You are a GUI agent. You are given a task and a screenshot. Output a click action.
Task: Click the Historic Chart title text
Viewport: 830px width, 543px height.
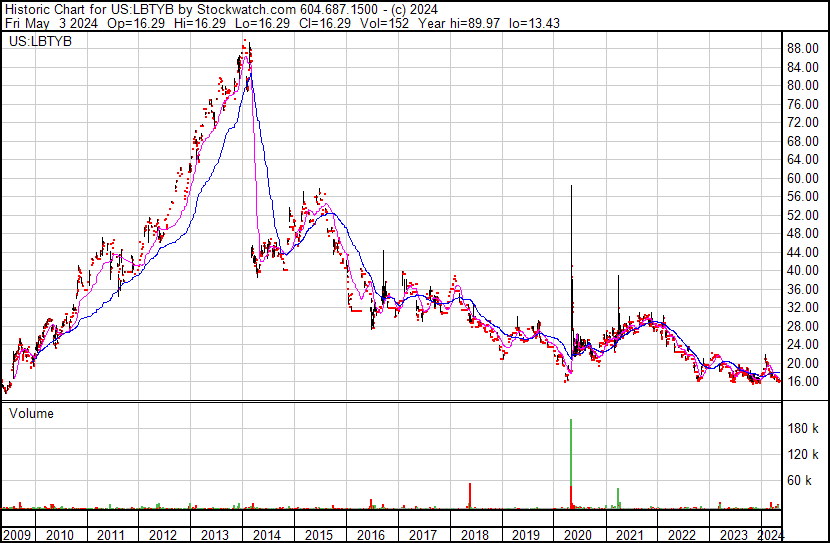pyautogui.click(x=43, y=8)
